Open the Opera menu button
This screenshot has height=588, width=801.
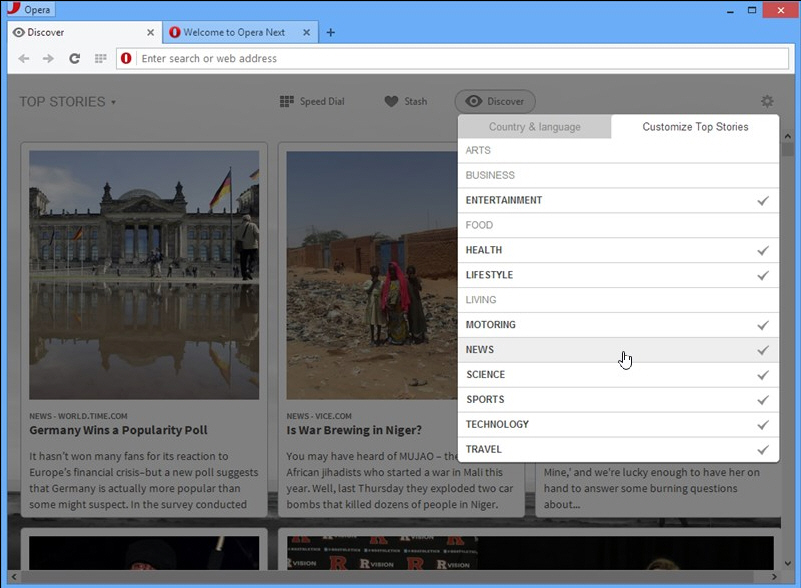(30, 9)
